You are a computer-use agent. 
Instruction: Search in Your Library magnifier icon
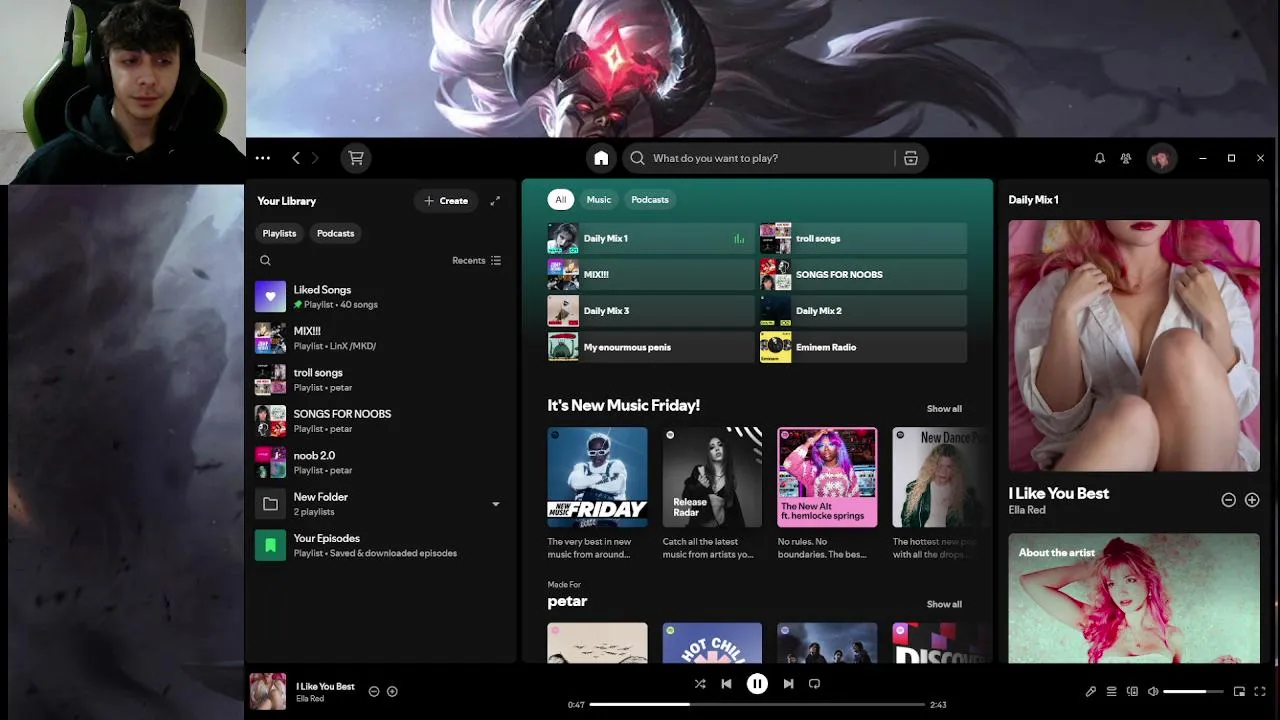click(x=265, y=261)
